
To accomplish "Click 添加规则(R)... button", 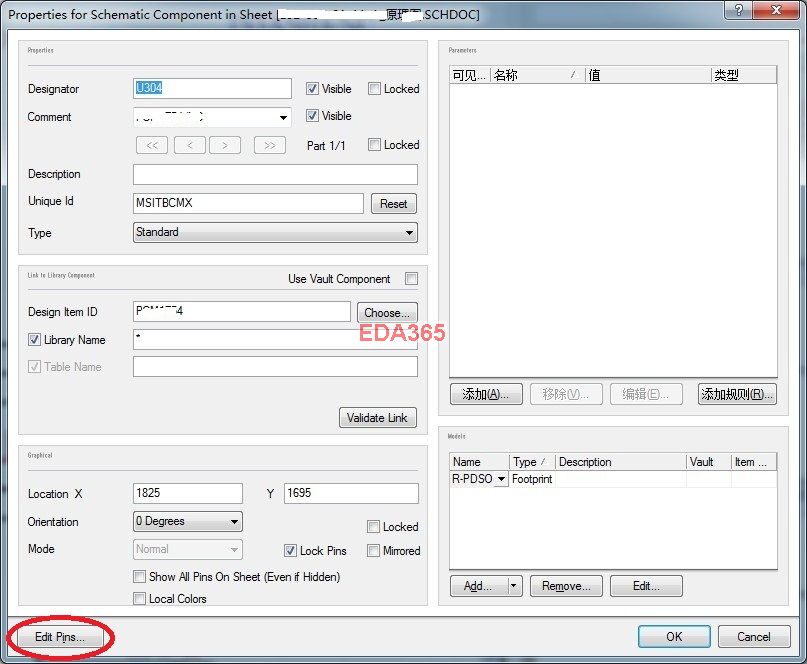I will 737,394.
